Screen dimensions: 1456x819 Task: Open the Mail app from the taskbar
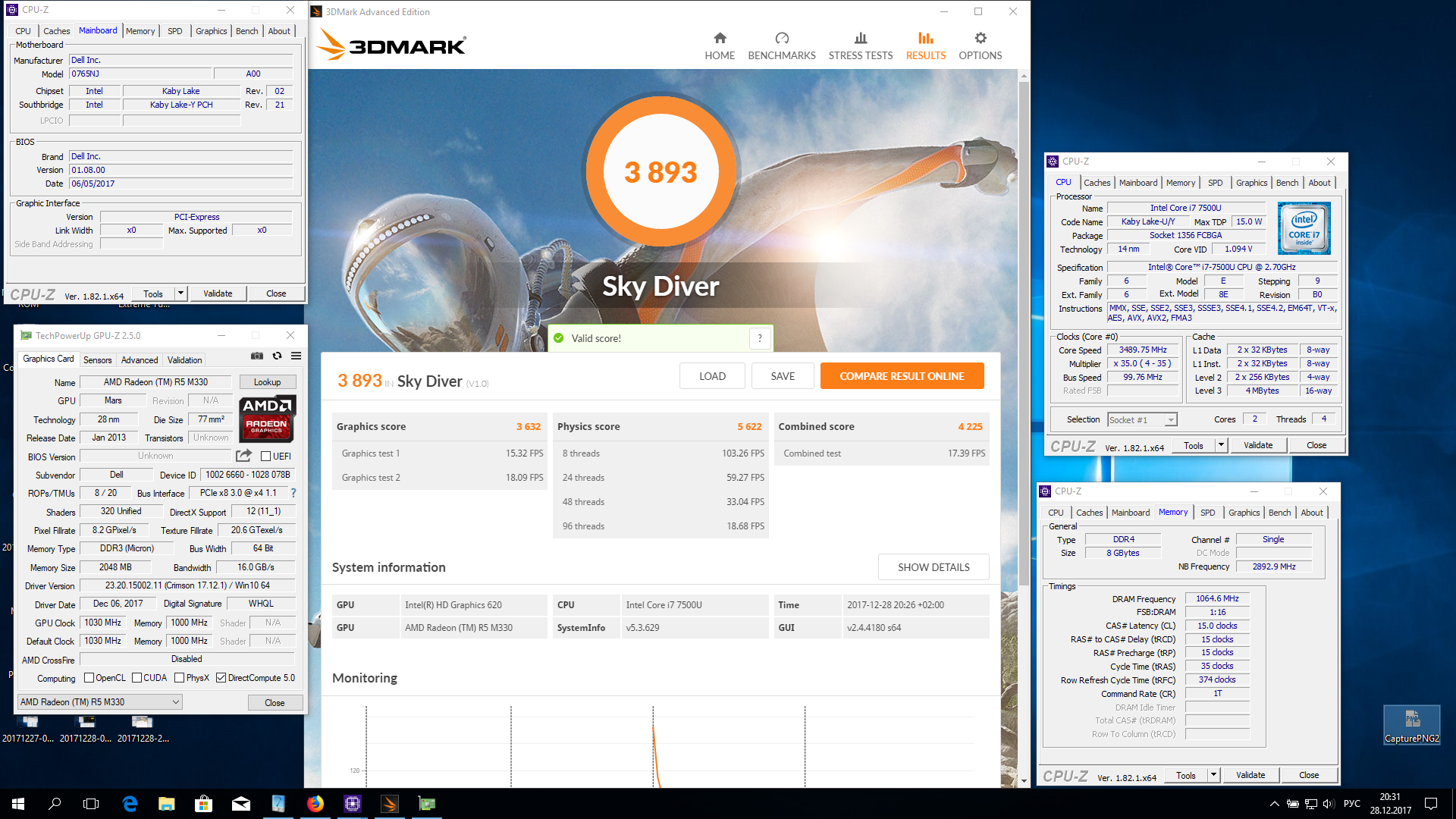coord(241,804)
